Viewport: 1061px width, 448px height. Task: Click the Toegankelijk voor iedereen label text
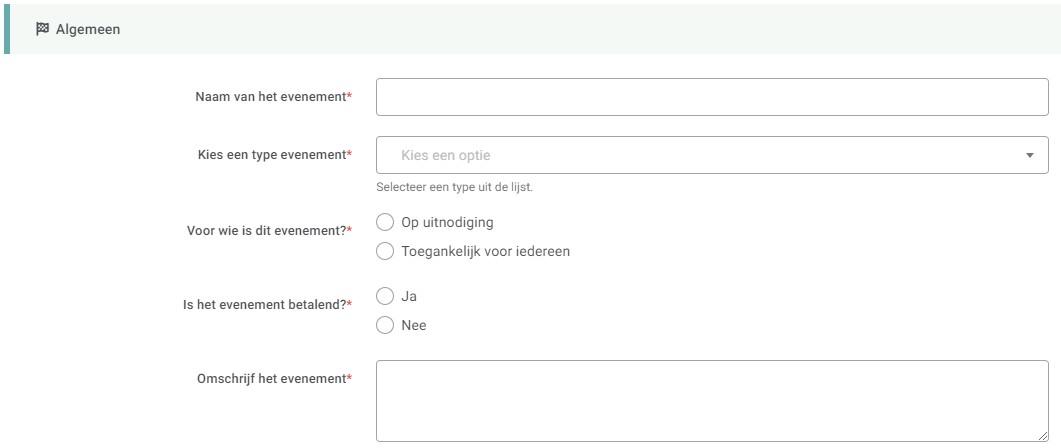pyautogui.click(x=485, y=252)
